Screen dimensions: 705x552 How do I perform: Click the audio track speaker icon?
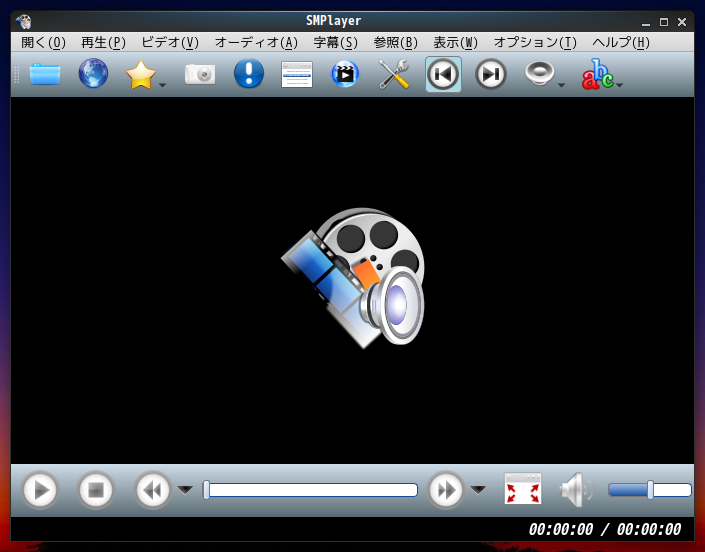coord(540,73)
